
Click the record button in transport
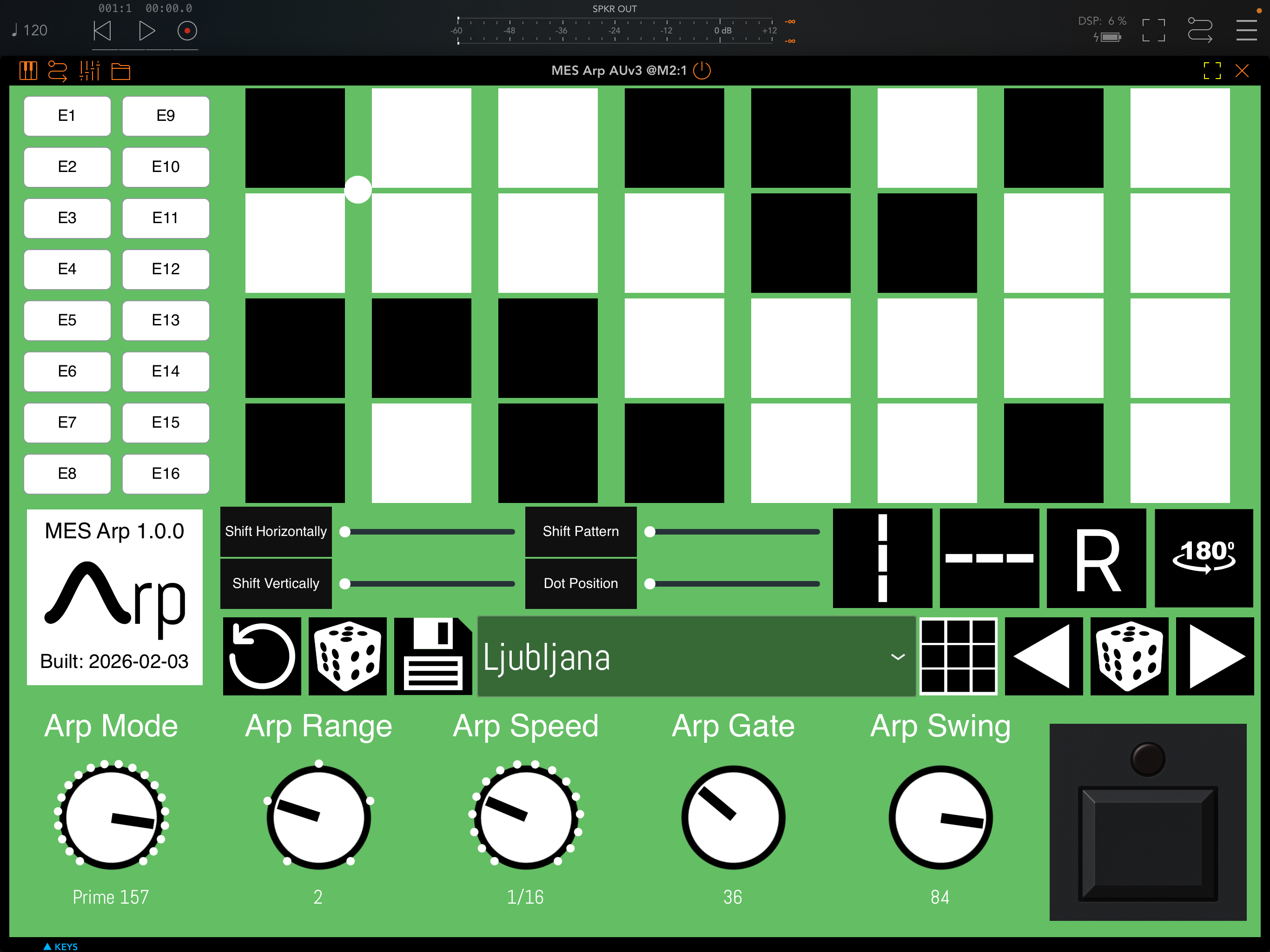[187, 30]
